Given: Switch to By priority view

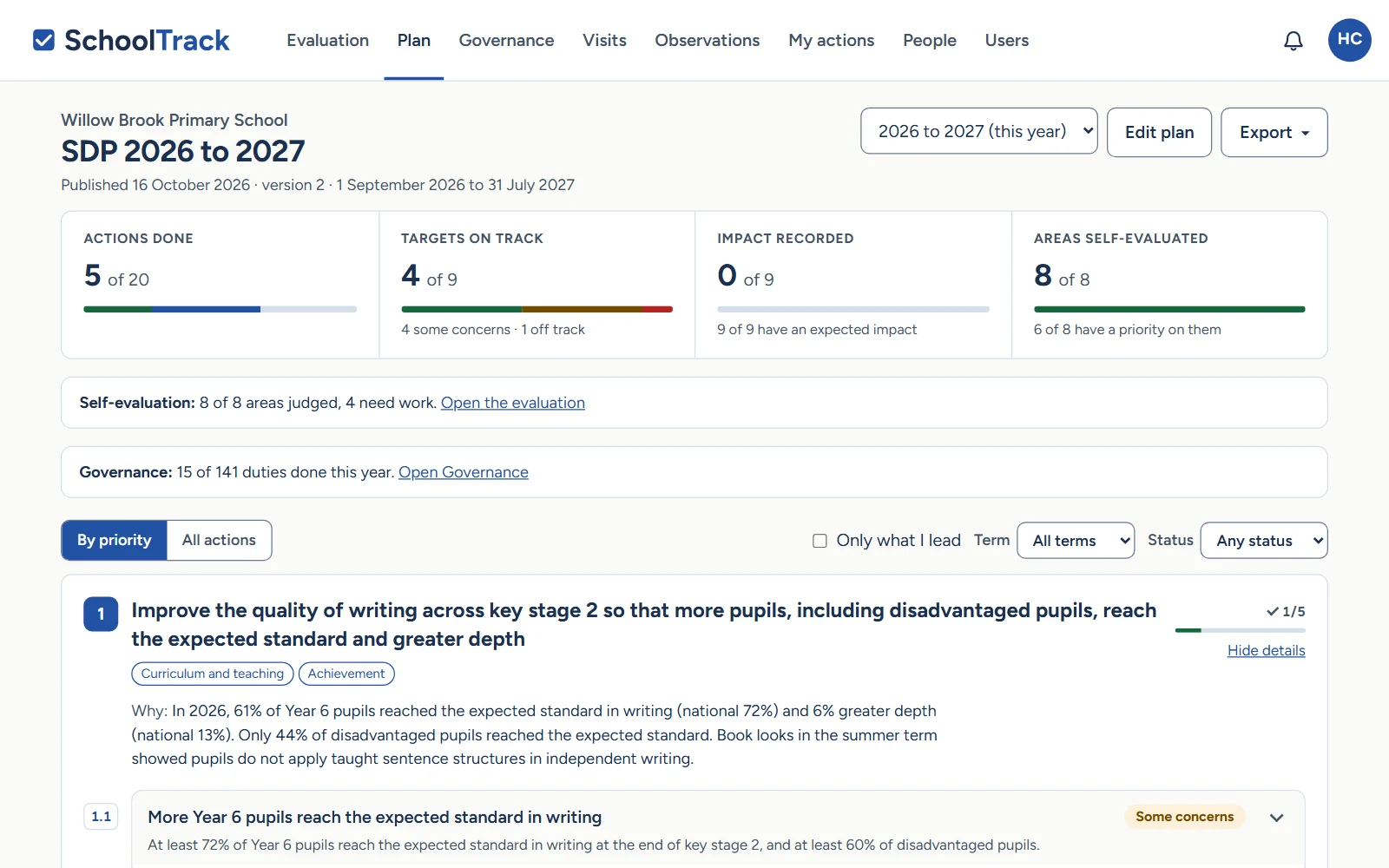Looking at the screenshot, I should coord(114,540).
